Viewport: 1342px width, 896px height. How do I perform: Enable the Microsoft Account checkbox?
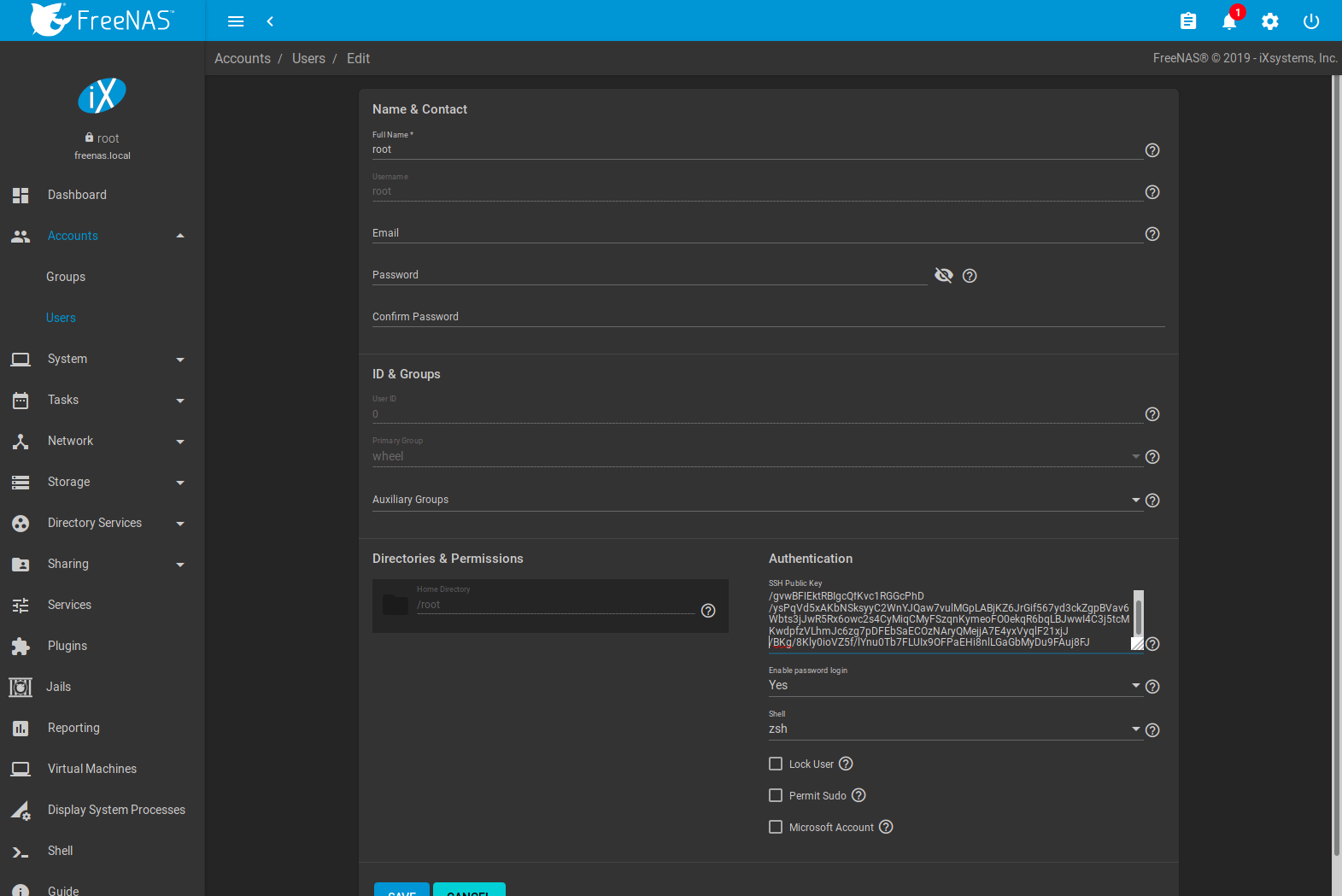(776, 827)
